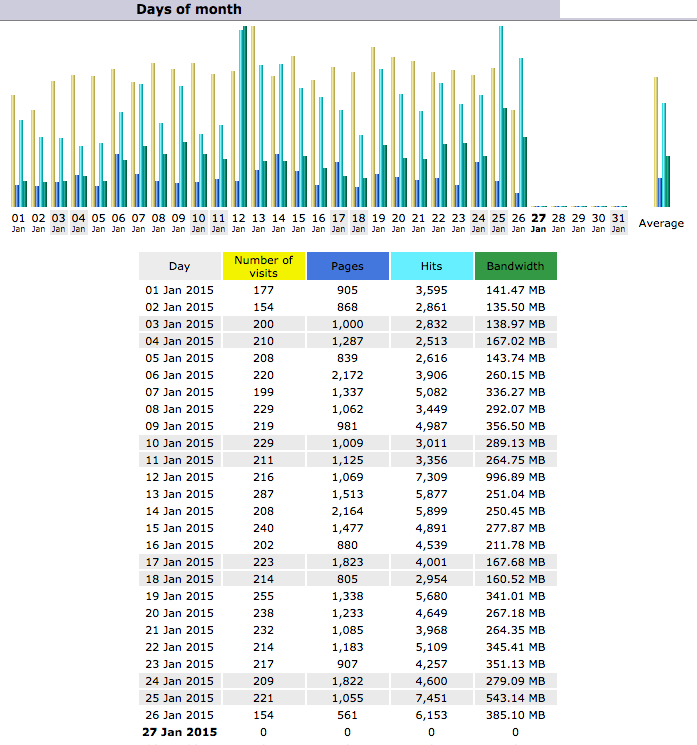Select the "2,172" pages value
This screenshot has width=697, height=745.
pyautogui.click(x=347, y=375)
